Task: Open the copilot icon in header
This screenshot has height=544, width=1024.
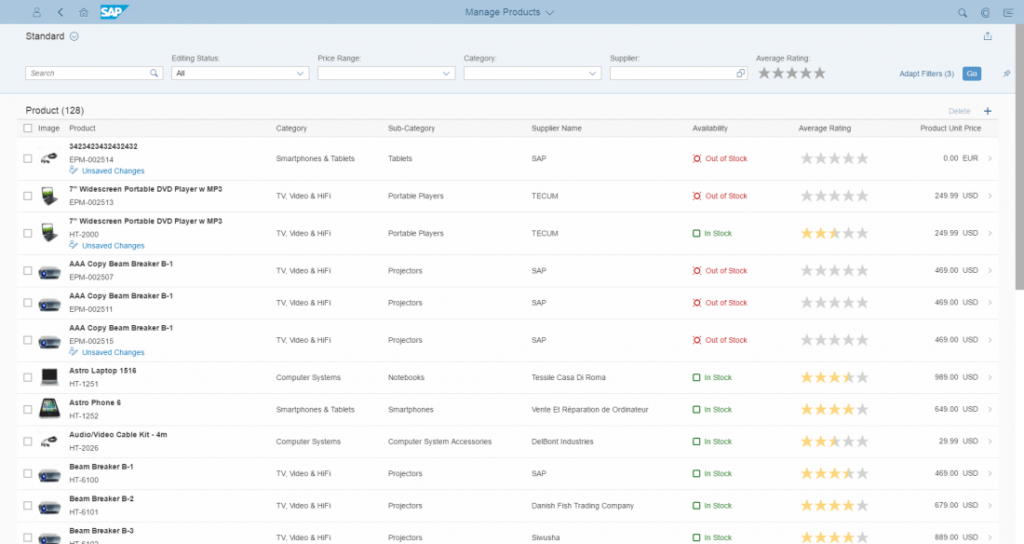Action: 985,12
